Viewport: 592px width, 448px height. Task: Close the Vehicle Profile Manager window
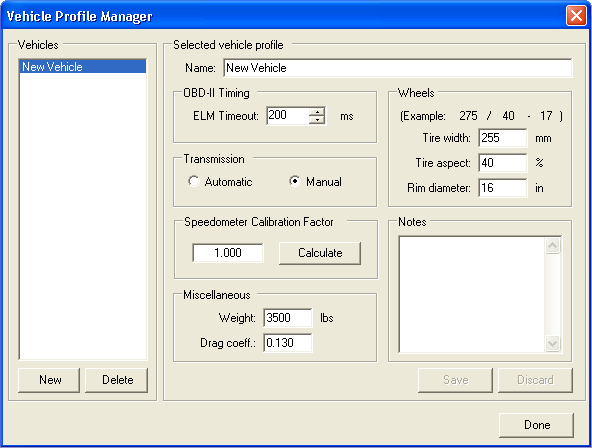coord(576,16)
